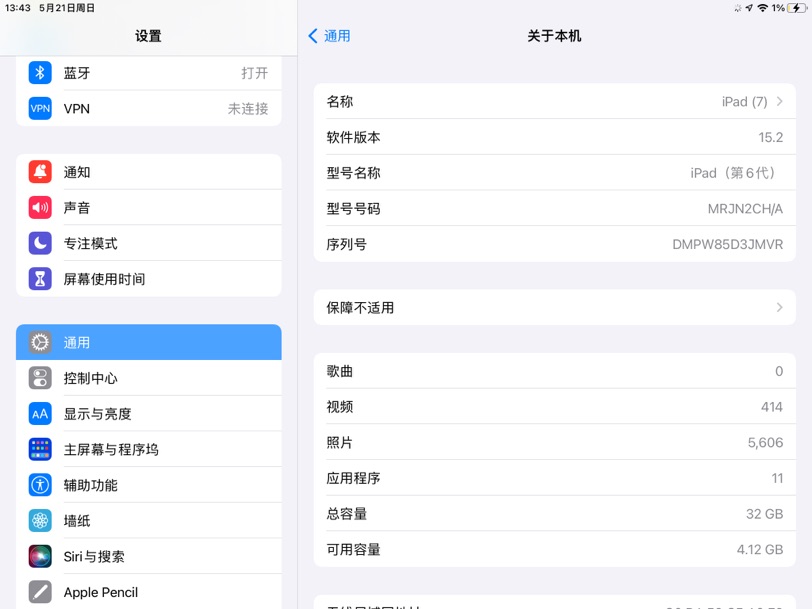Select the Display & Brightness AA icon
This screenshot has height=609, width=812.
coord(40,414)
